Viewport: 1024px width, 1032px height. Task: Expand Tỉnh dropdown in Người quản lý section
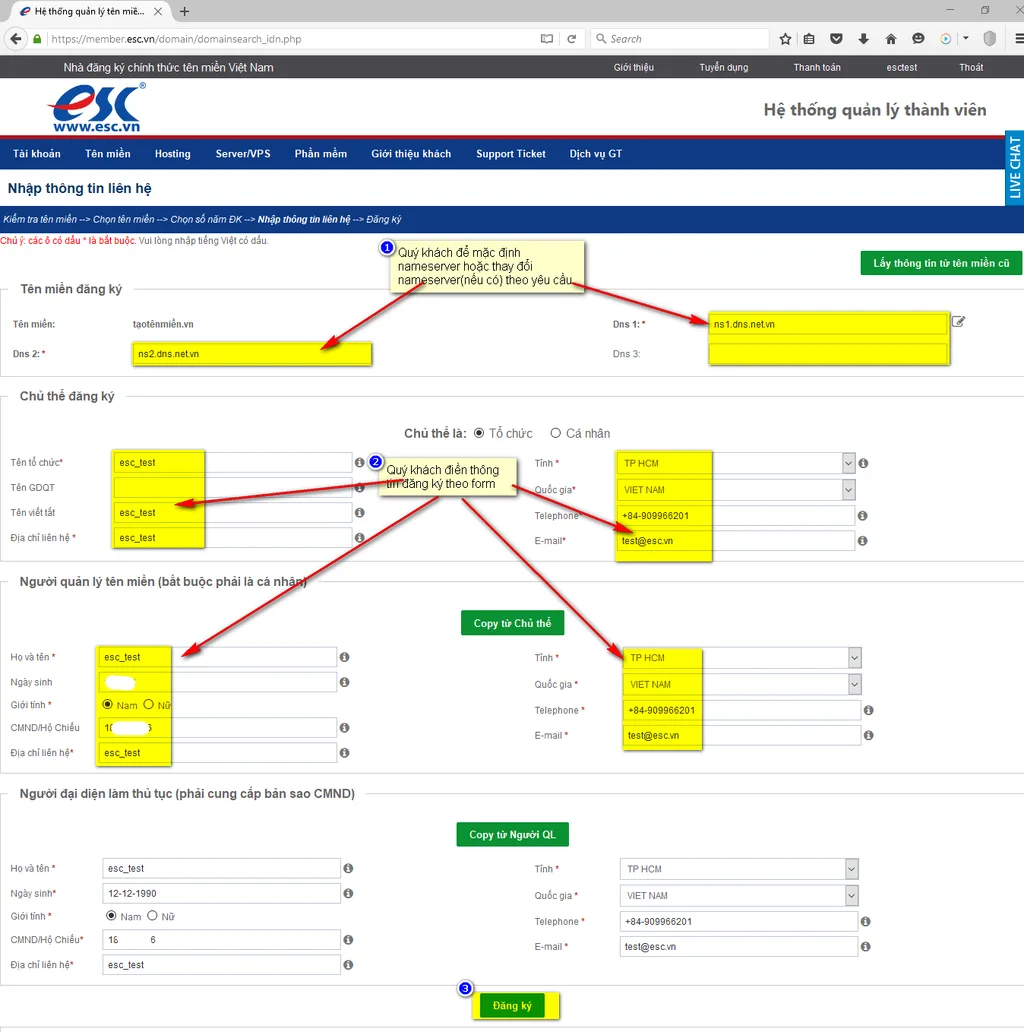pyautogui.click(x=742, y=658)
